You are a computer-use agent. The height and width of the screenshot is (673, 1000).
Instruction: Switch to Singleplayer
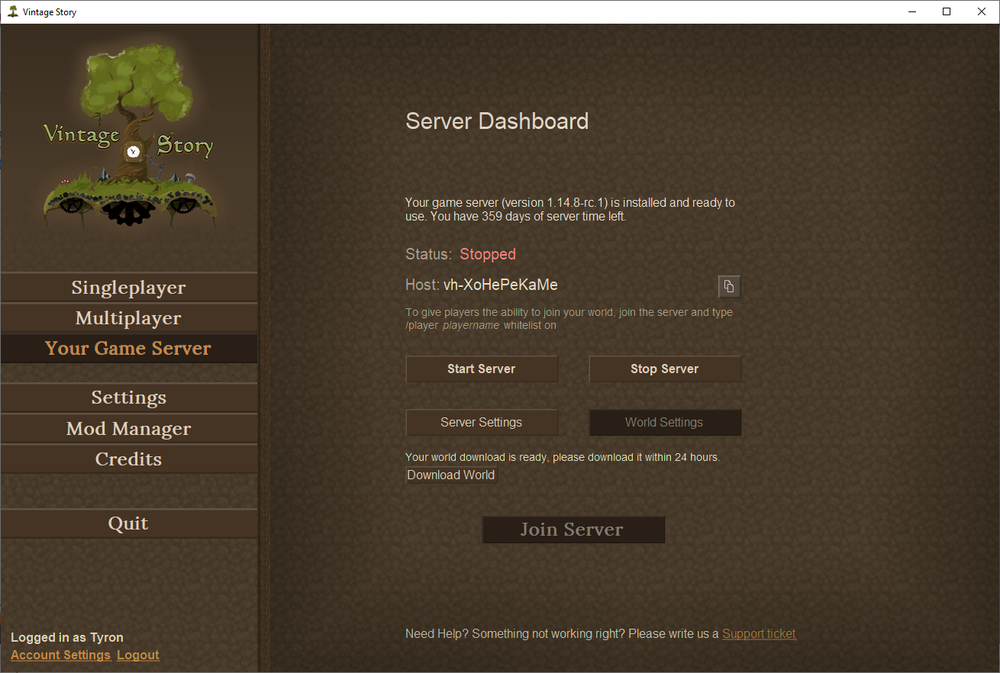pyautogui.click(x=128, y=287)
